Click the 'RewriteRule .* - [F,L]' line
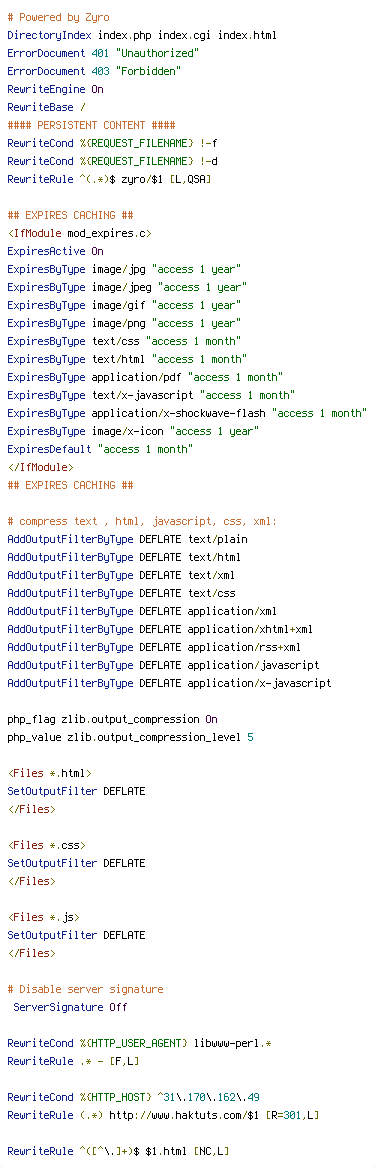The image size is (376, 1168). (x=74, y=1061)
